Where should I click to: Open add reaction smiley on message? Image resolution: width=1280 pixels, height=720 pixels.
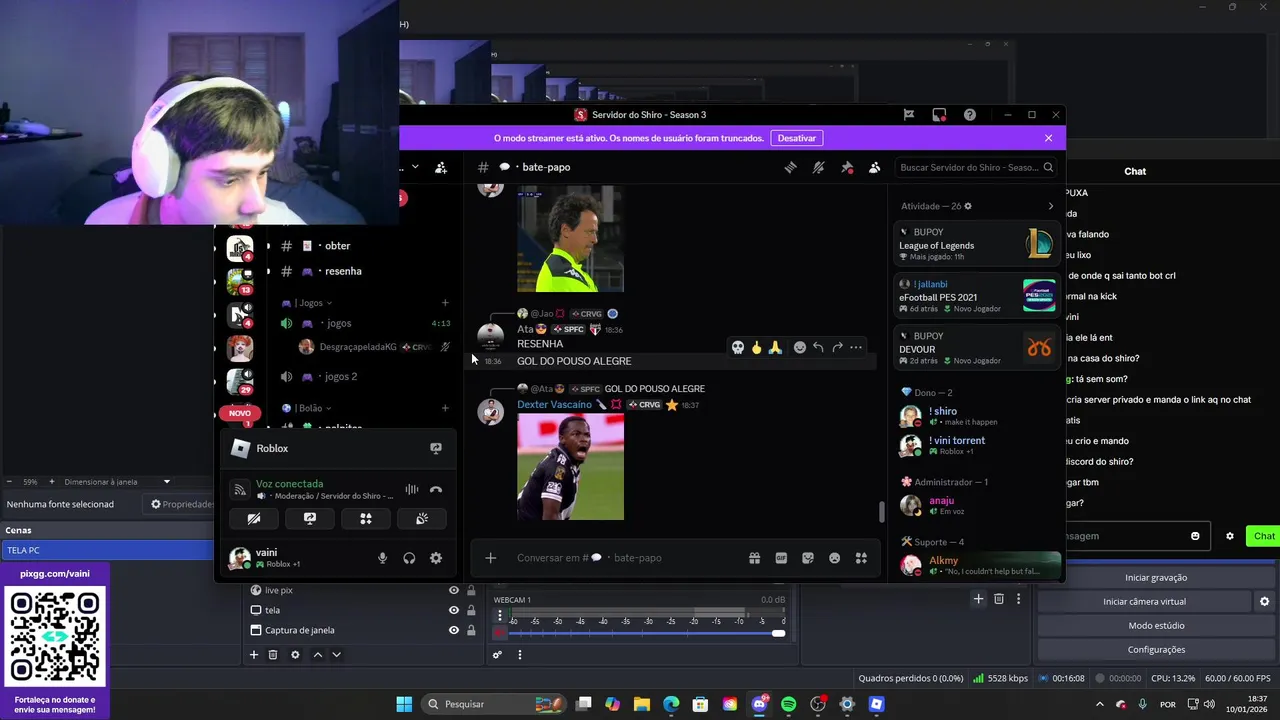[x=799, y=347]
